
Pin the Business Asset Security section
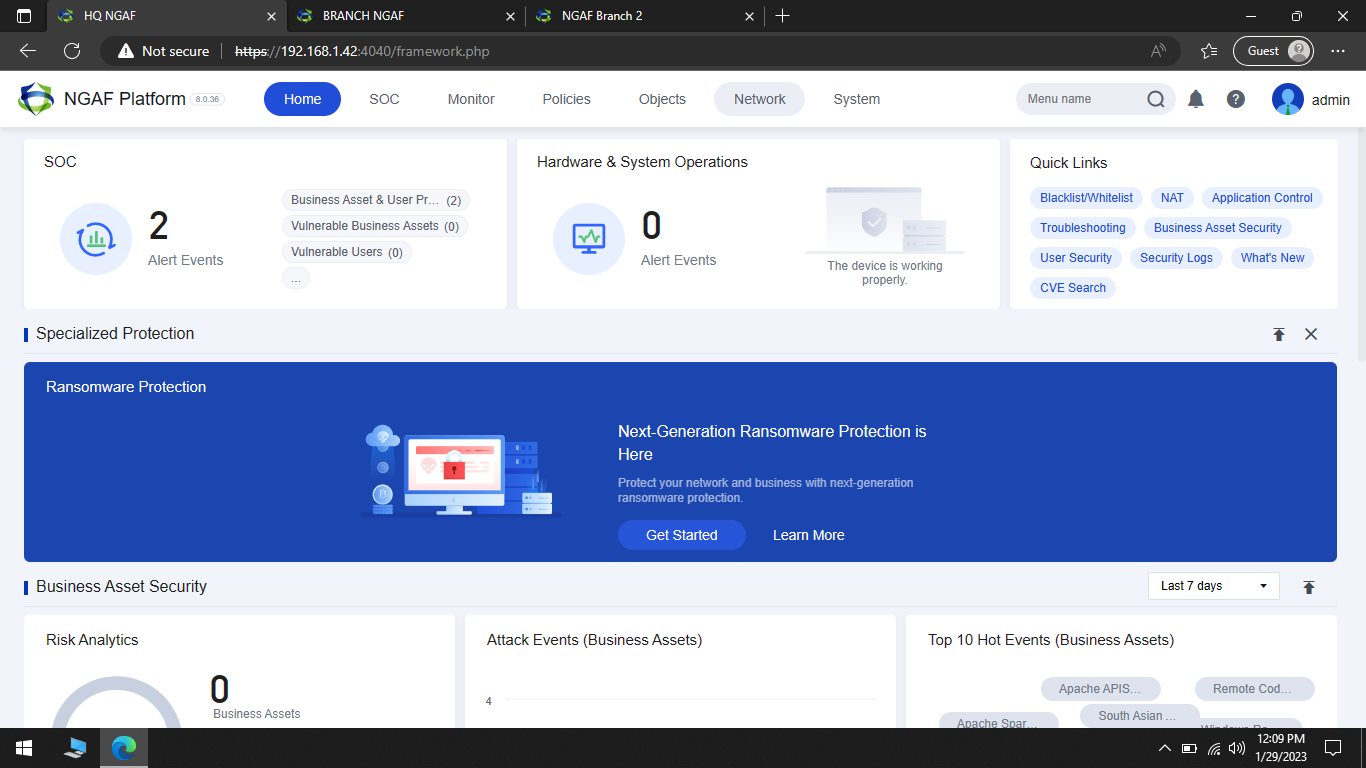pos(1308,586)
